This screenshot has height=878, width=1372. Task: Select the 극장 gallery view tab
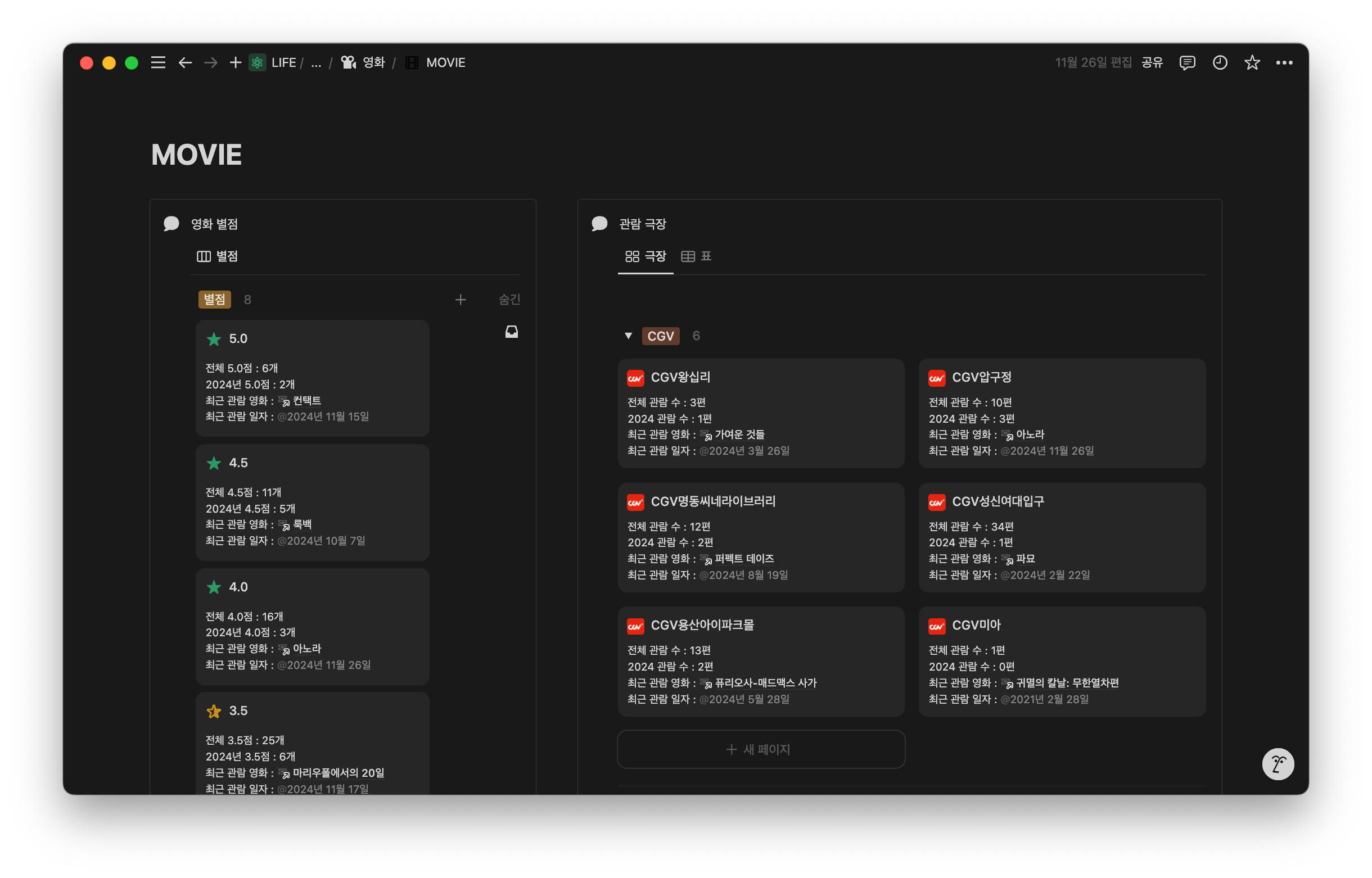coord(646,256)
